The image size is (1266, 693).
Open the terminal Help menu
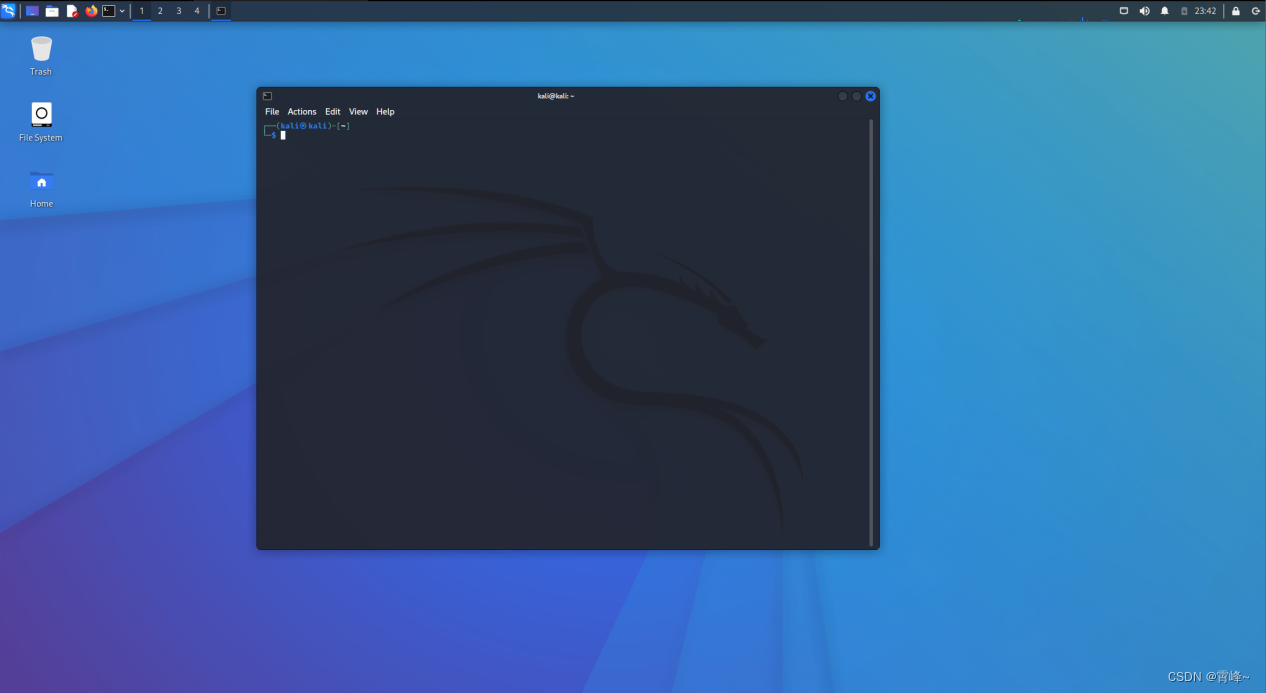385,112
